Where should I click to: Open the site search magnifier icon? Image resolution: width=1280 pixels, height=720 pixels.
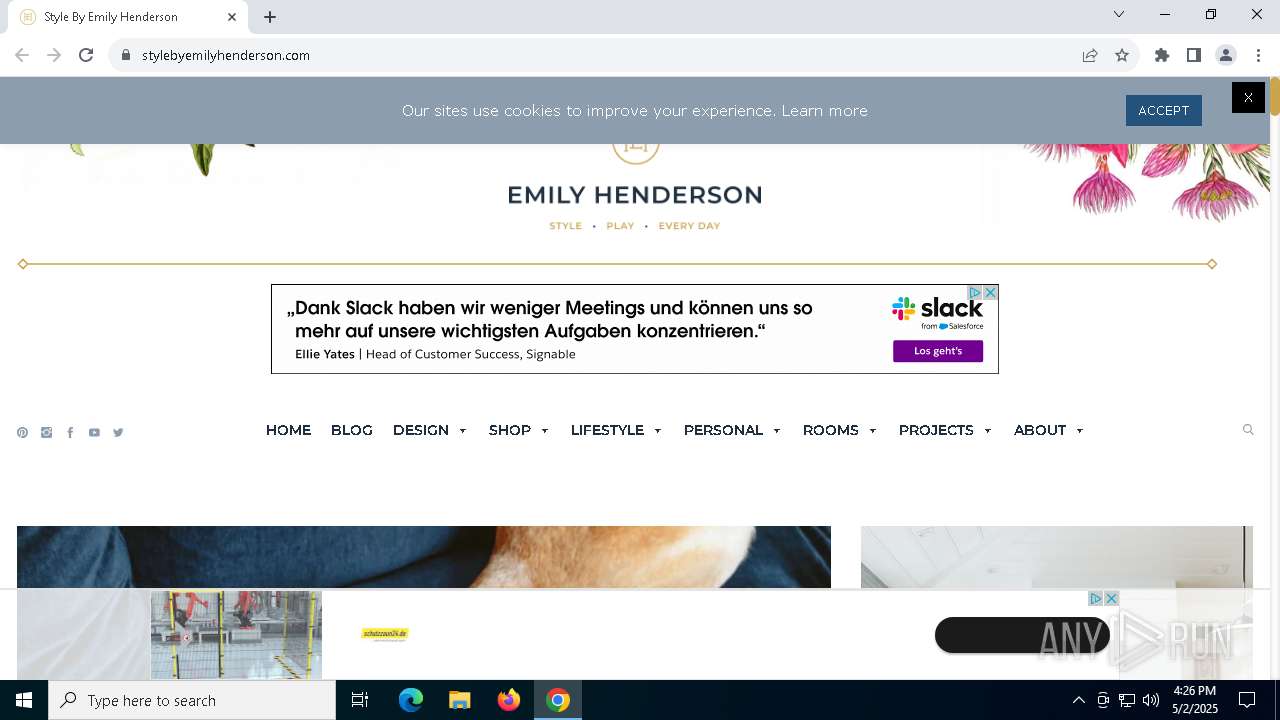tap(1248, 430)
